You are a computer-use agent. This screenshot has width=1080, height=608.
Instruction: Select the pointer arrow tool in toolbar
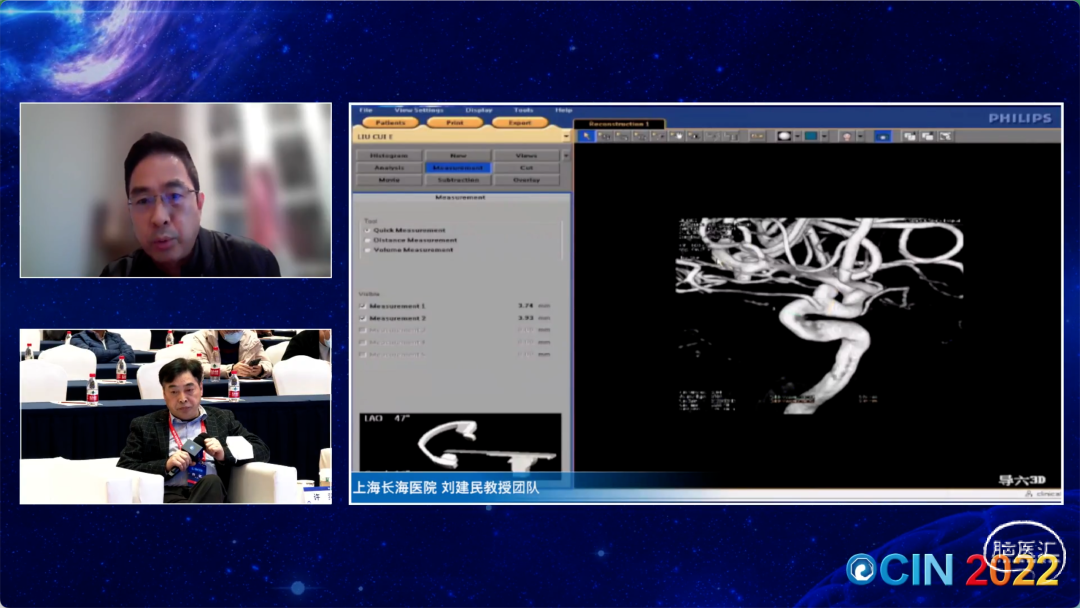(586, 136)
